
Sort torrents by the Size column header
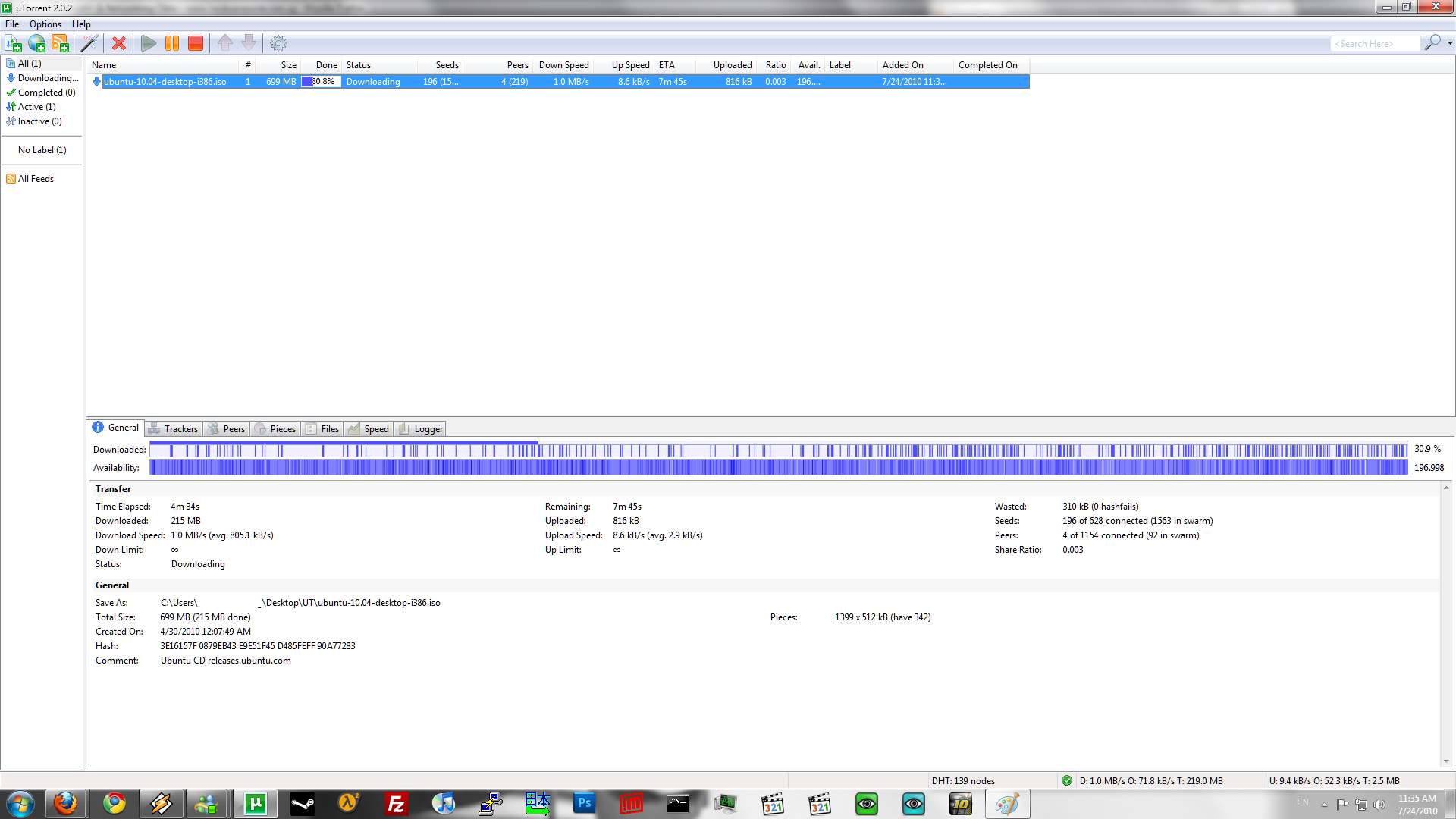[278, 65]
